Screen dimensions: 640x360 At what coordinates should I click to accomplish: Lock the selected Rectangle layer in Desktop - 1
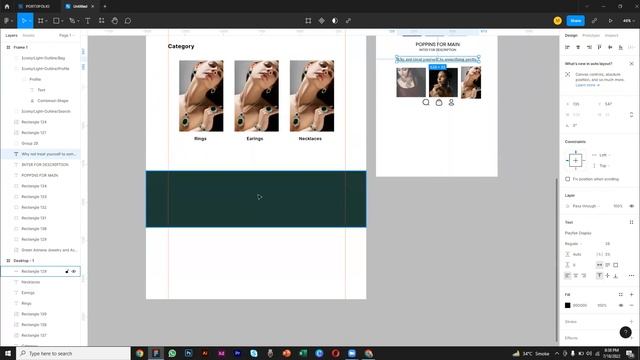tap(67, 271)
